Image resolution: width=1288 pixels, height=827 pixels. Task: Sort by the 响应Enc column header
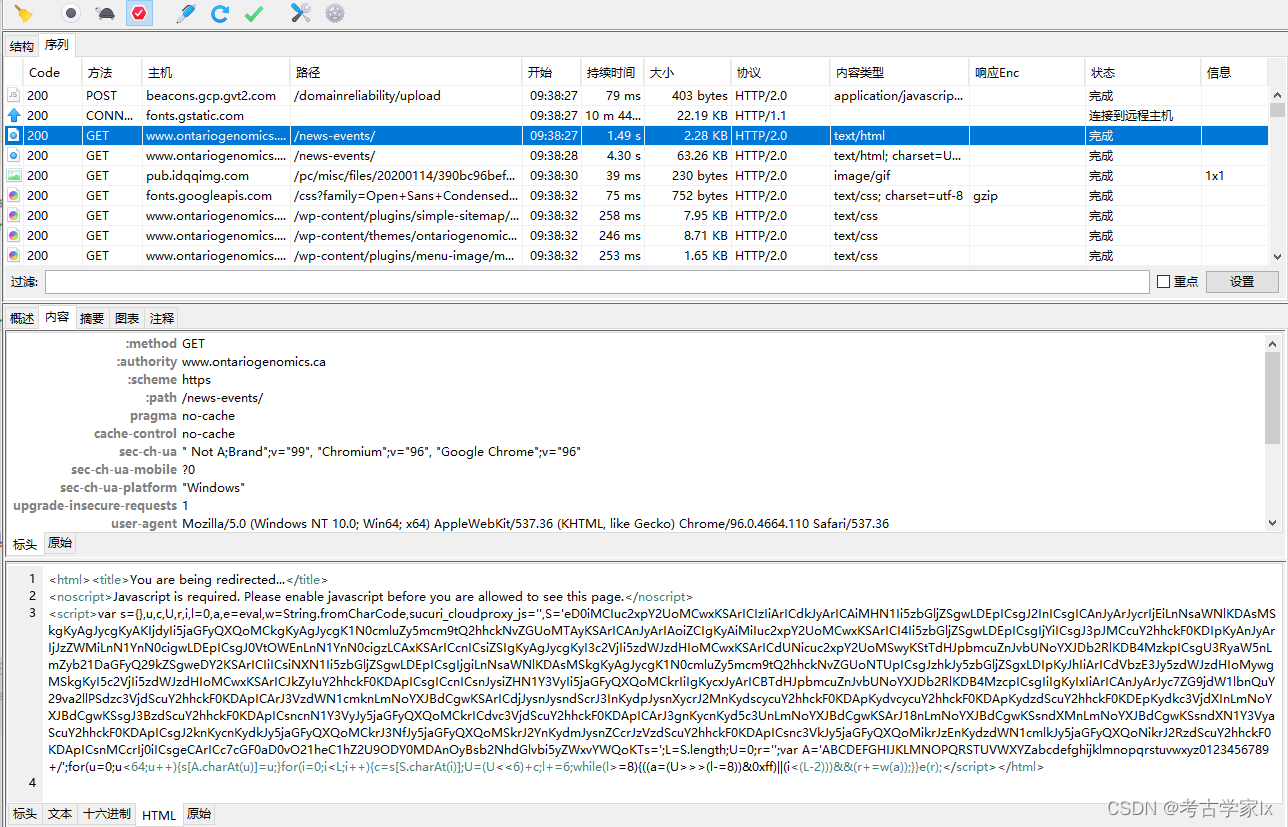pos(1027,72)
